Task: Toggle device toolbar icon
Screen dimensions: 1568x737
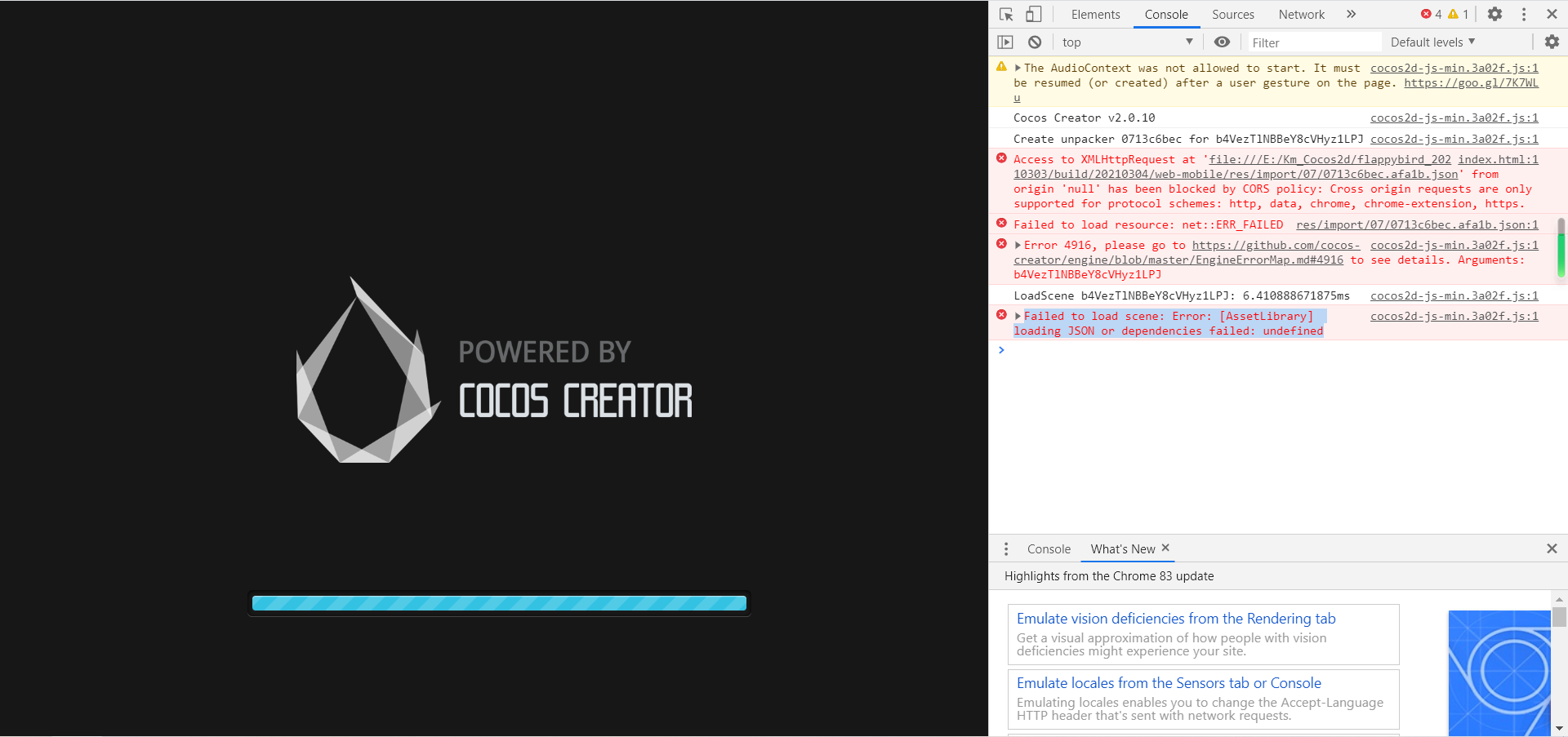Action: pos(1034,15)
